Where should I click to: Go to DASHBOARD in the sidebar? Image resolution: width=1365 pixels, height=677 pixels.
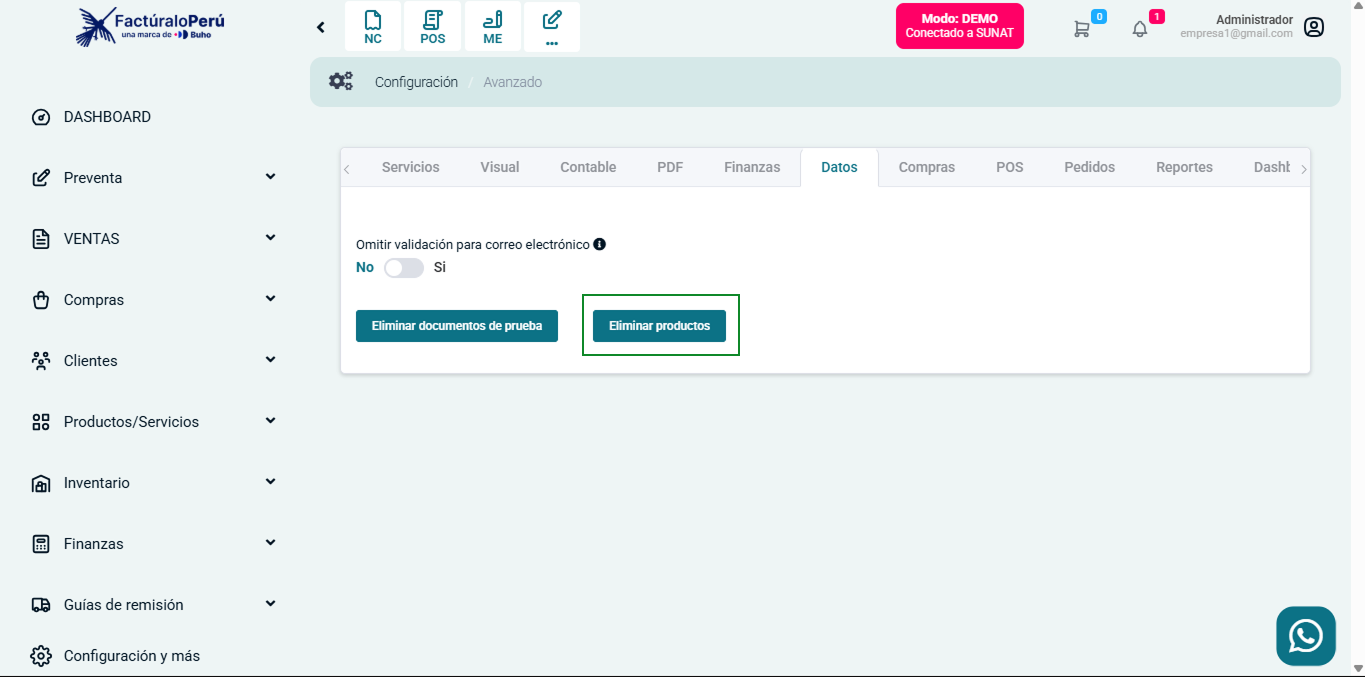point(107,117)
